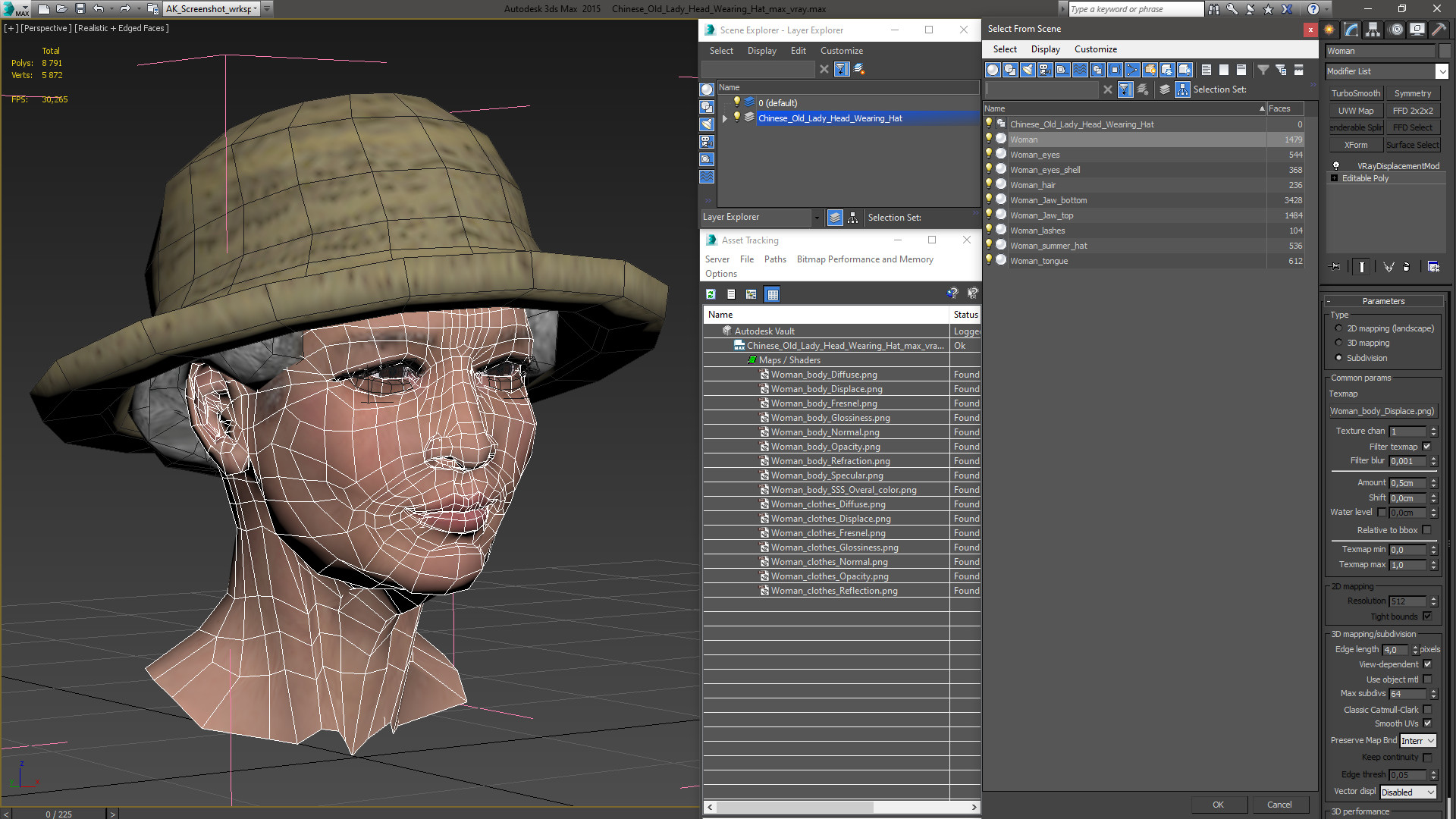Toggle Filter texmap checkbox
The height and width of the screenshot is (819, 1456).
[x=1427, y=447]
